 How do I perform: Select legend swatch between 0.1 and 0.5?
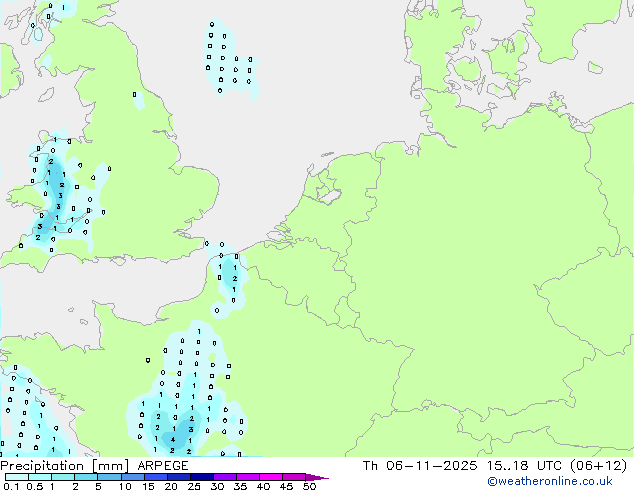tap(17, 477)
